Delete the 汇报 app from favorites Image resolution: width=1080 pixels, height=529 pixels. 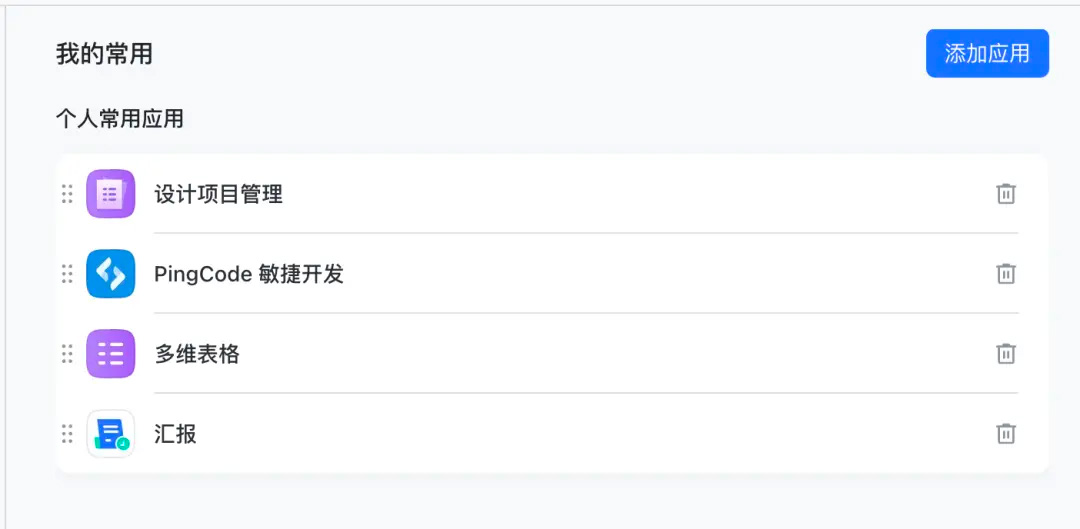(1006, 433)
